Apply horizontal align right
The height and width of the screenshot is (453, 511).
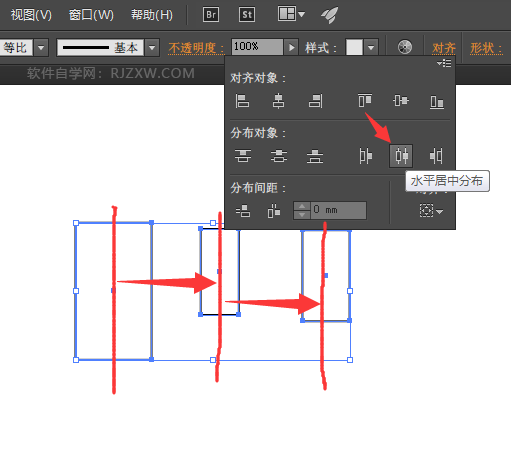[x=315, y=101]
